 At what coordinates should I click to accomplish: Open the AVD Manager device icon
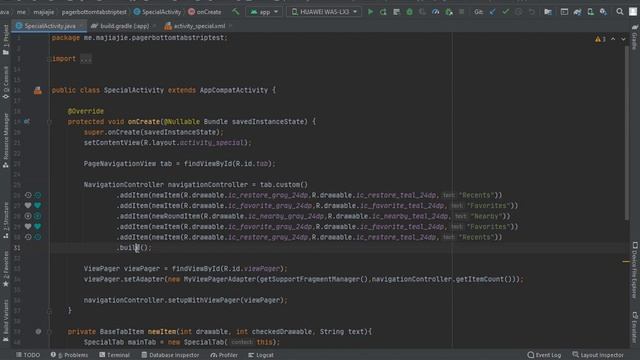[590, 12]
